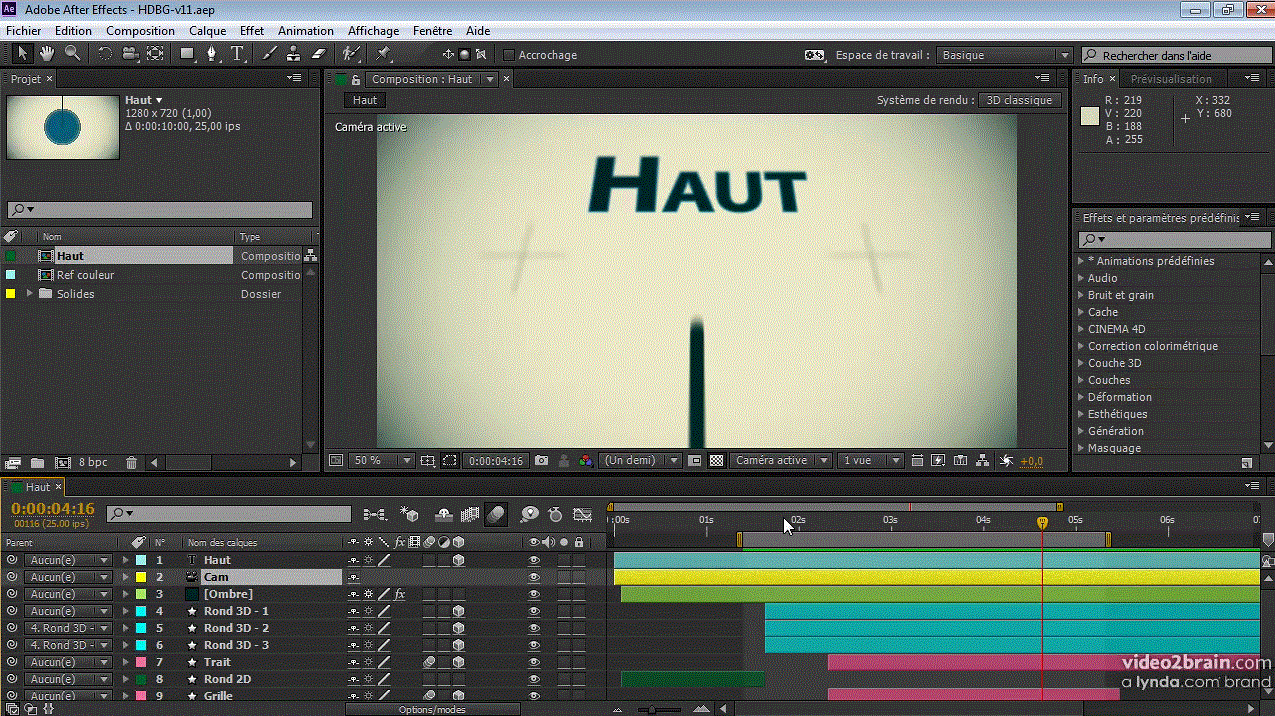Click the yellow label color of Cam layer

(141, 577)
